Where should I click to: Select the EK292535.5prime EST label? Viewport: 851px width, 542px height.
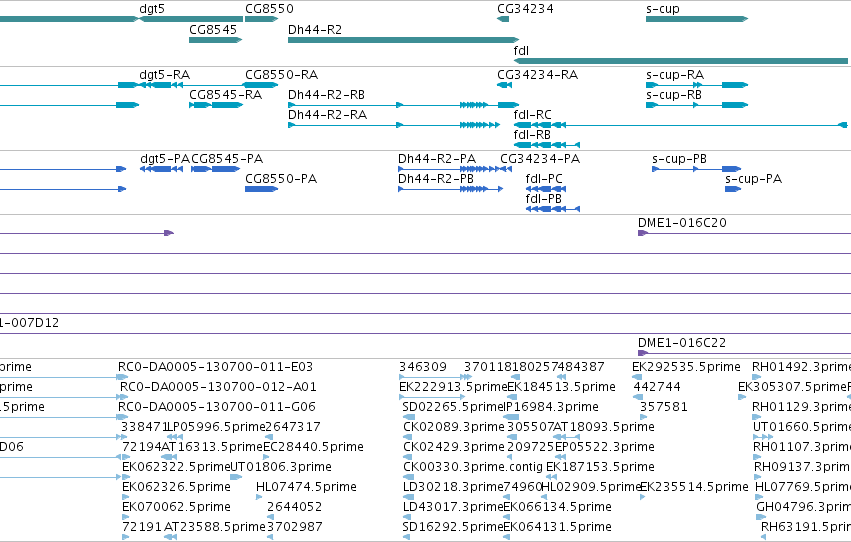[x=686, y=366]
